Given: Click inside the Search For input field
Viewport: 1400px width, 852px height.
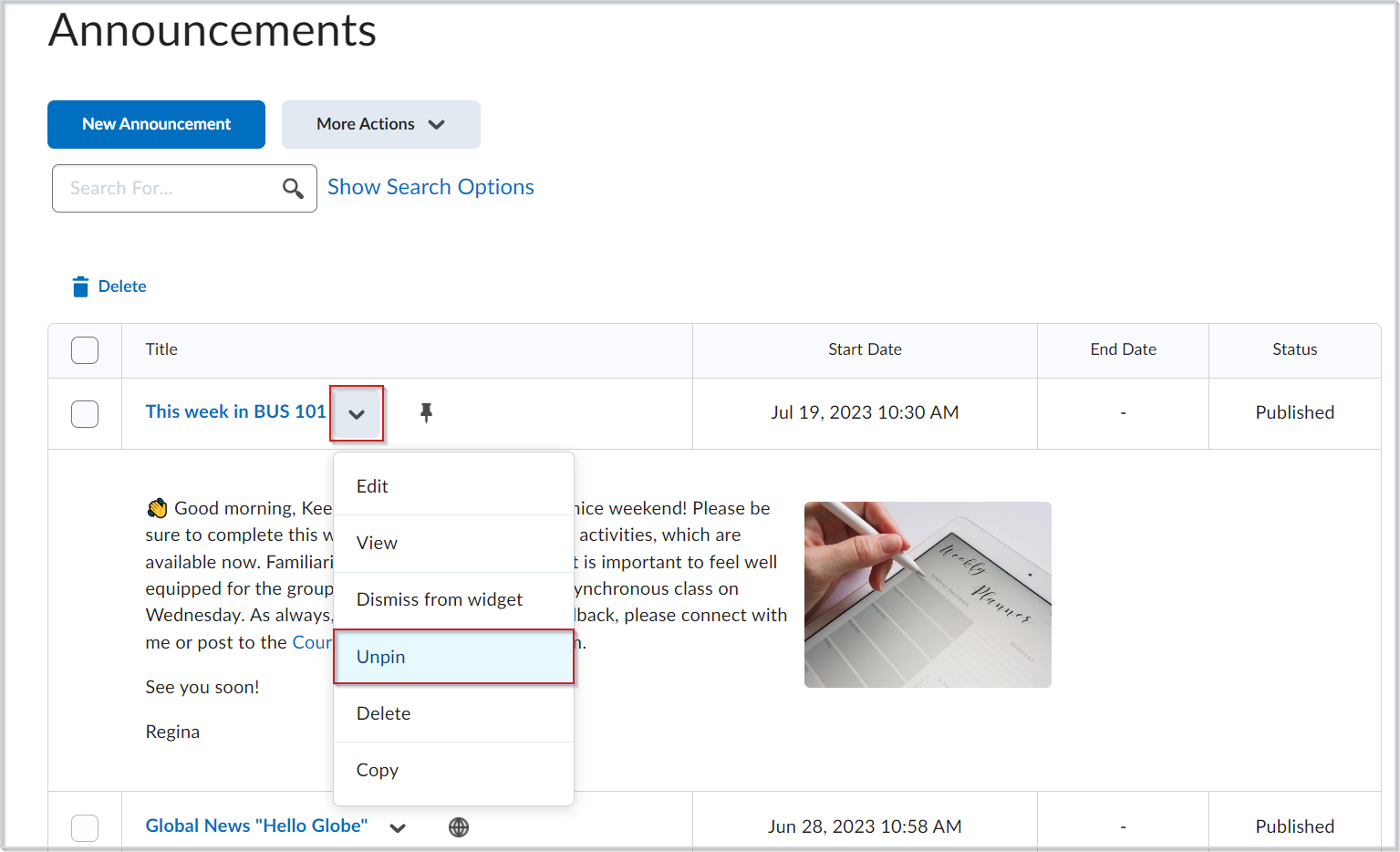Looking at the screenshot, I should tap(164, 188).
